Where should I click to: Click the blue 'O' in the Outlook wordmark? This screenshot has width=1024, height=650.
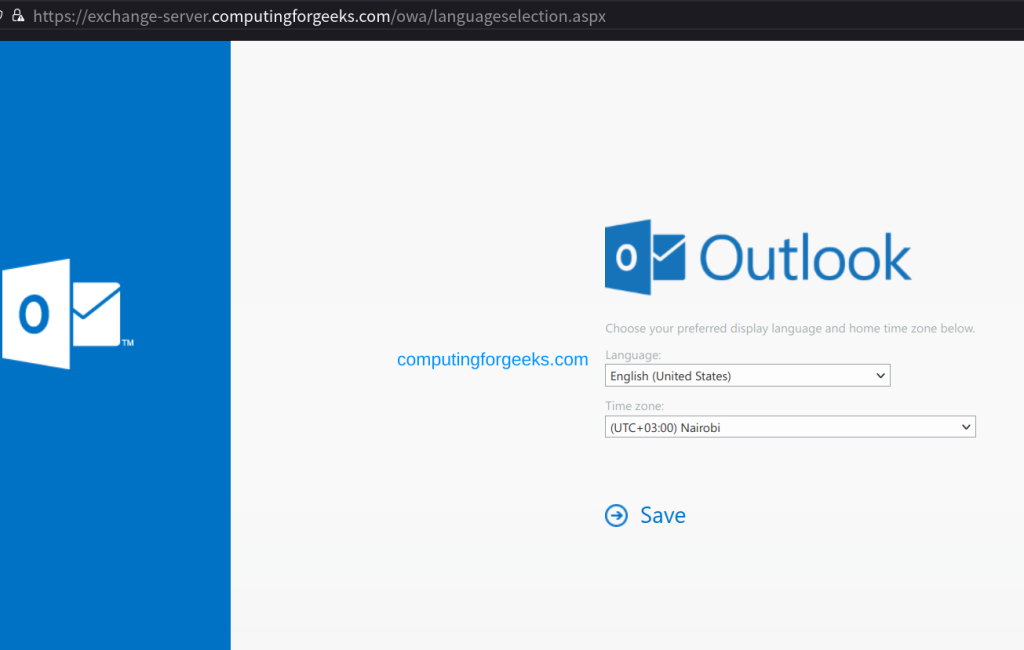click(x=724, y=257)
